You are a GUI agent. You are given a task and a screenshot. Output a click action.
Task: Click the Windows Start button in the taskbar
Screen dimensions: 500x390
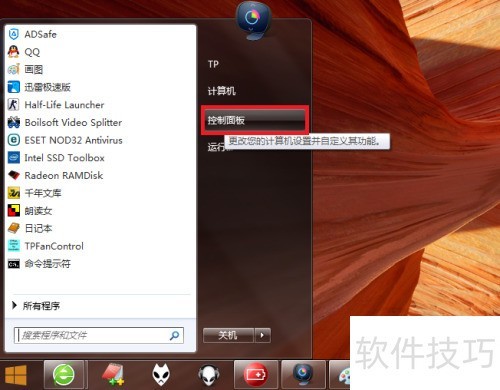[16, 375]
